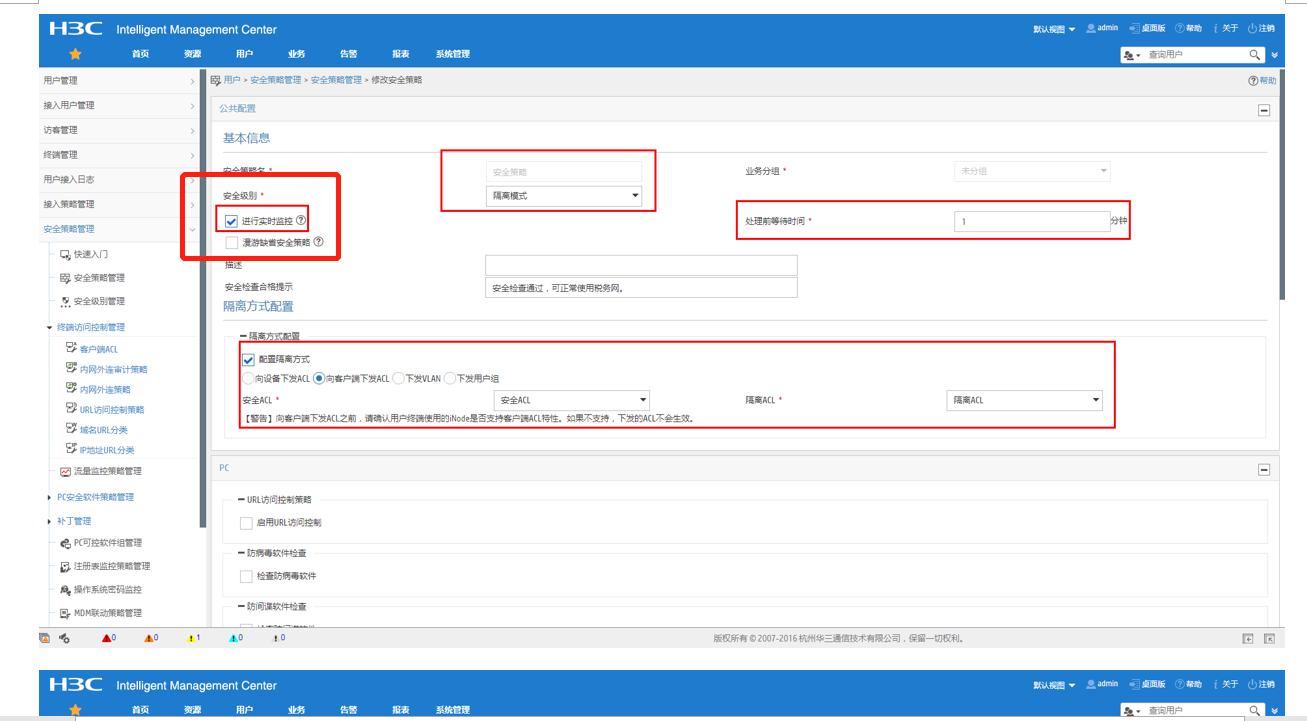Open the 系统管理 menu in the upper header
The height and width of the screenshot is (721, 1307).
(452, 54)
